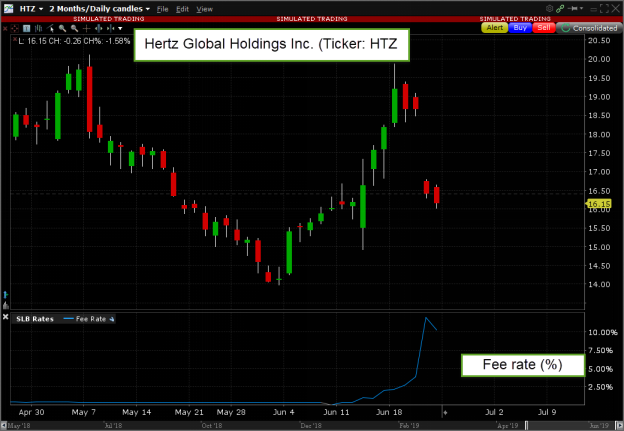Click the Jun 4 date axis label
This screenshot has width=624, height=431.
point(283,412)
